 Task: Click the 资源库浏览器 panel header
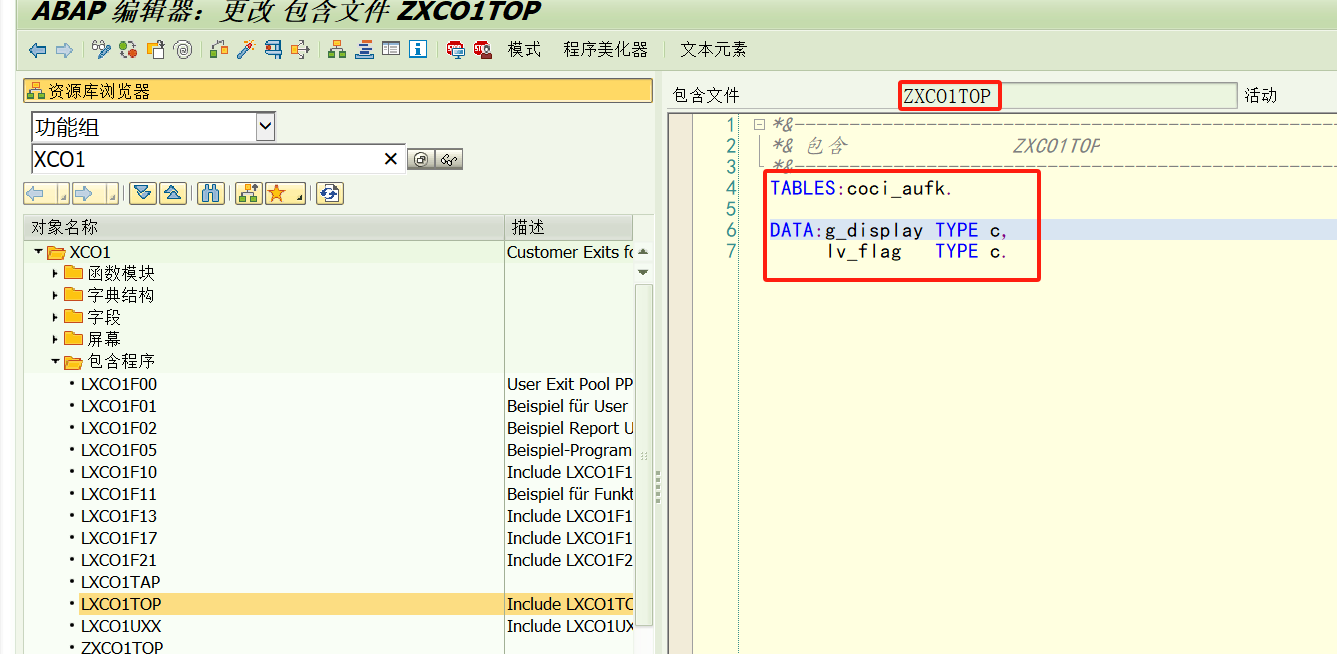(338, 91)
